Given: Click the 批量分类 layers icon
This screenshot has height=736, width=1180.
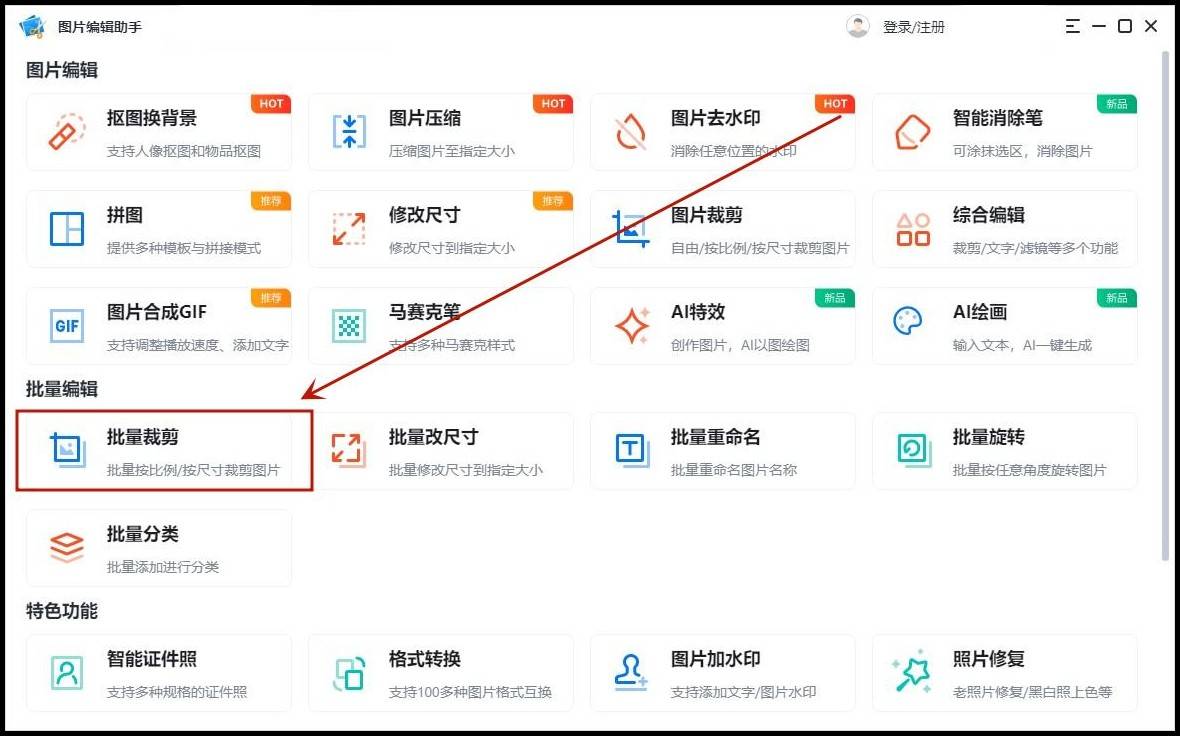Looking at the screenshot, I should click(67, 547).
